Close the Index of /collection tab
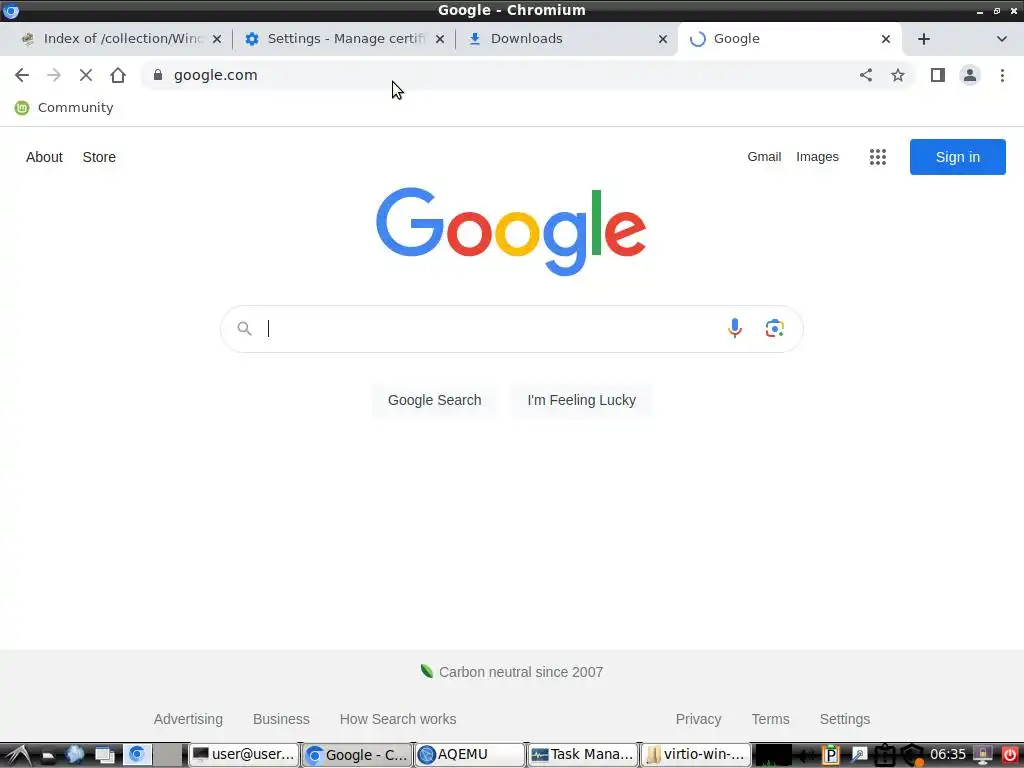The width and height of the screenshot is (1024, 768). [217, 39]
